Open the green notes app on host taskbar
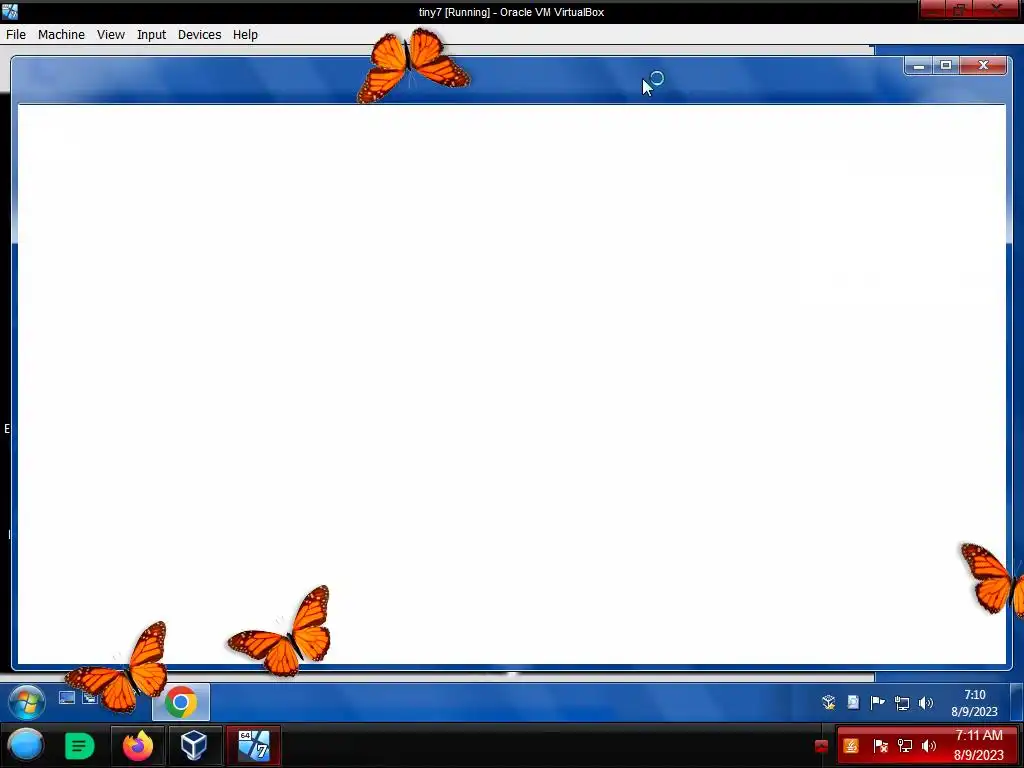Image resolution: width=1024 pixels, height=768 pixels. (79, 746)
